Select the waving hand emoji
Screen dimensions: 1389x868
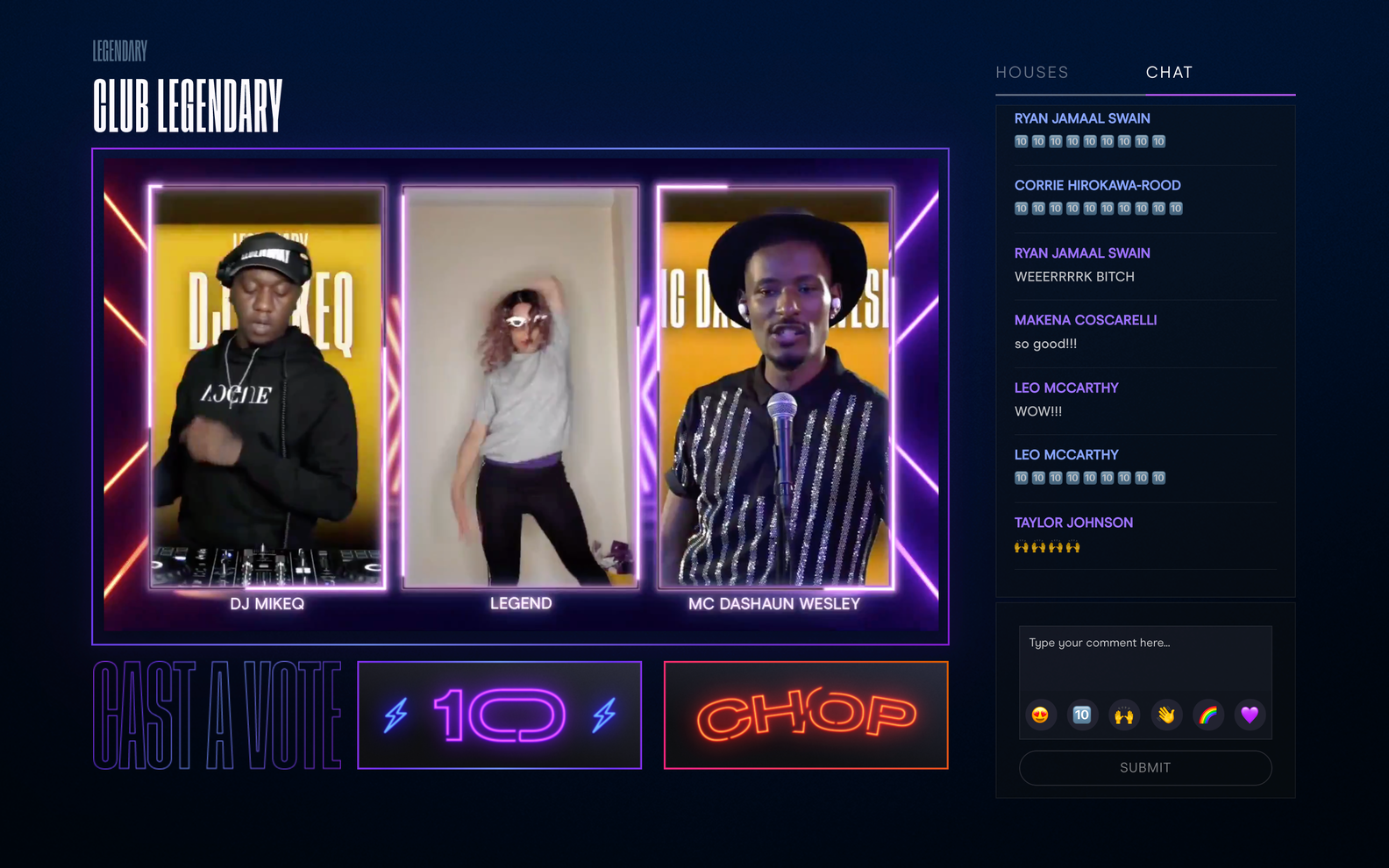point(1166,715)
